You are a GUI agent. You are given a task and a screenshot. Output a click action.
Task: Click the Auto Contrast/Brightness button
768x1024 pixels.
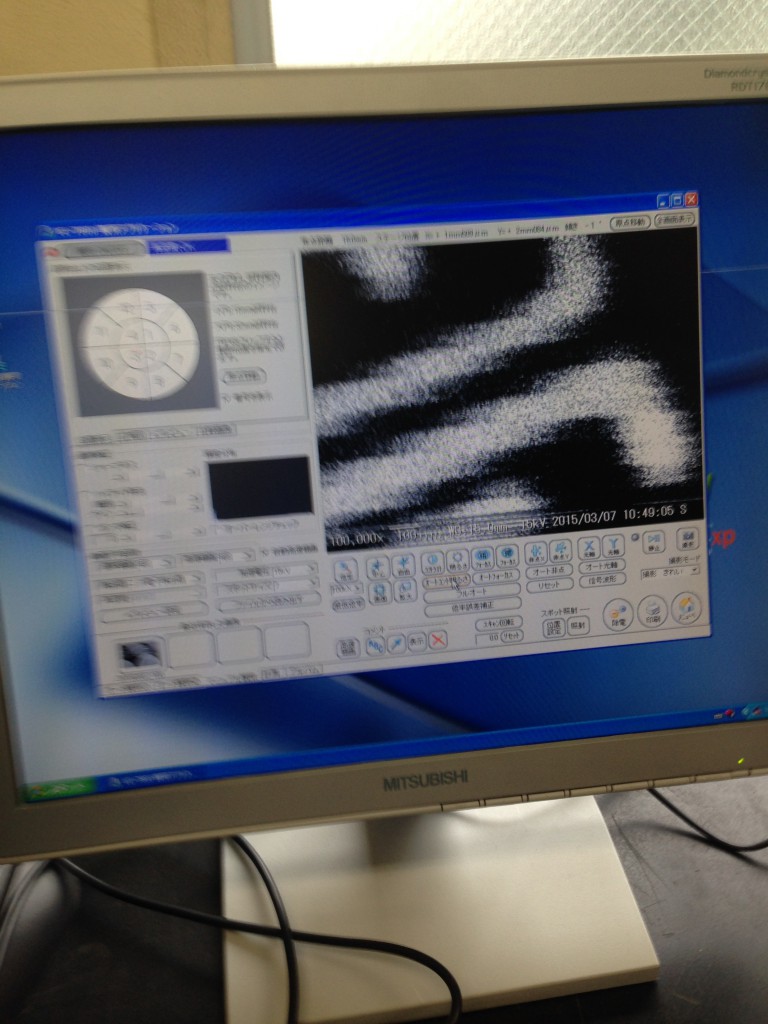[446, 581]
